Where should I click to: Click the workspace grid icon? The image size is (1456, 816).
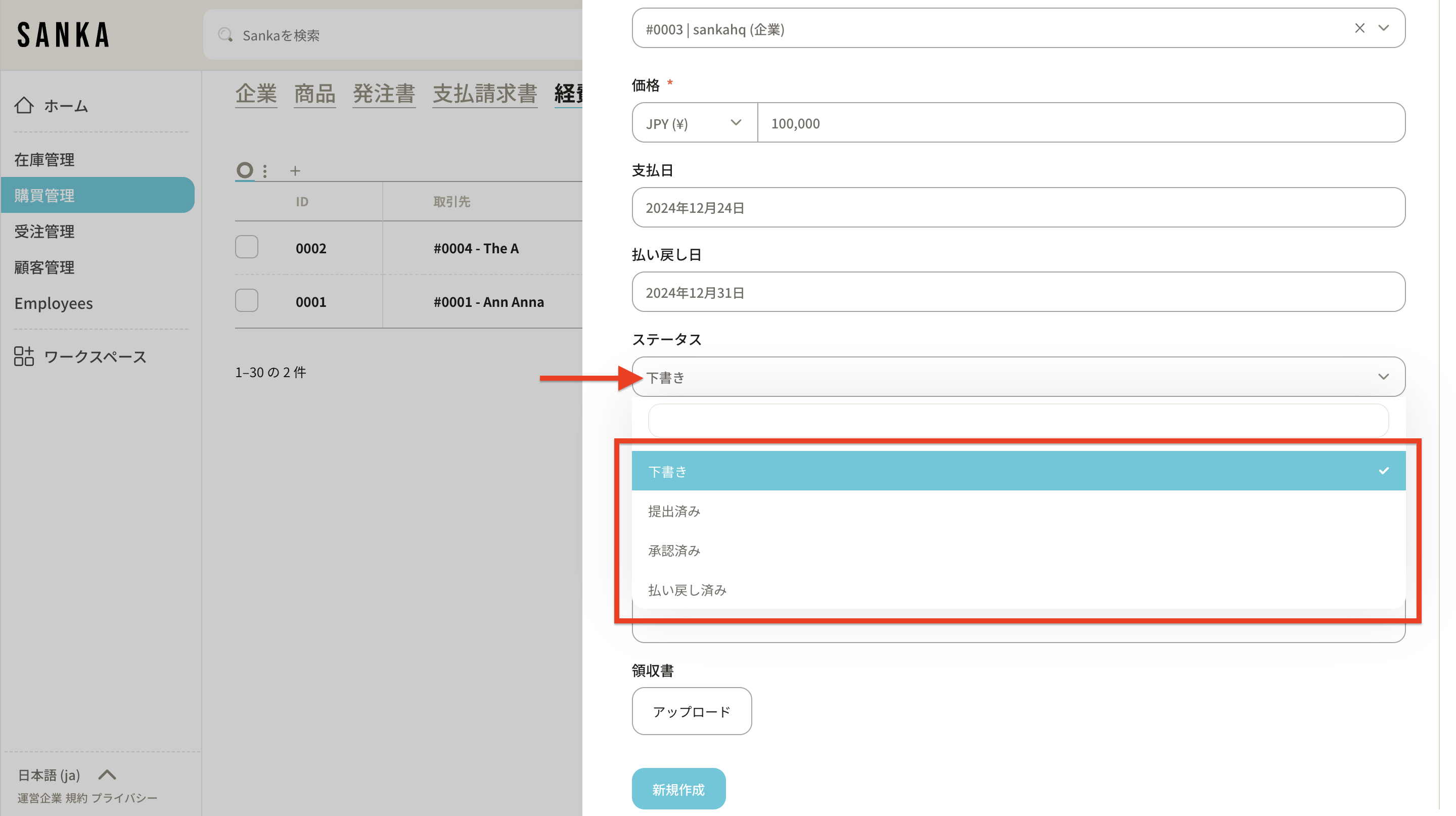(24, 356)
